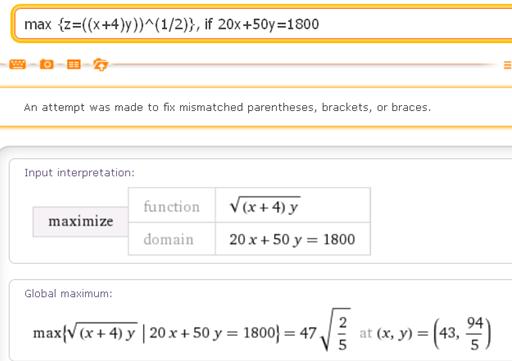Click the maximize cell in interpretation table
This screenshot has width=512, height=361.
[80, 222]
